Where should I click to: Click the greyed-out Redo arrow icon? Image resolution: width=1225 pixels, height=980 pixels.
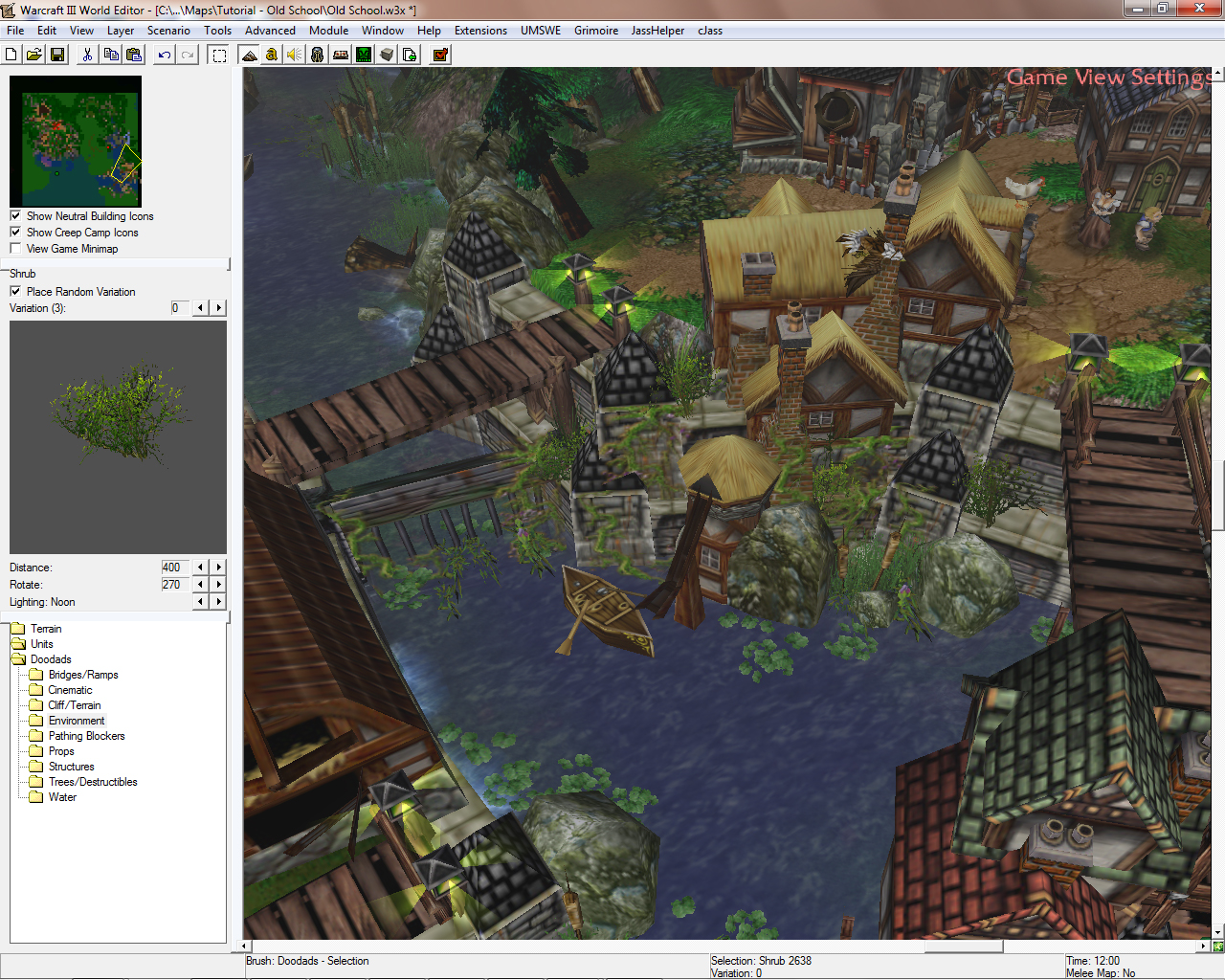188,55
